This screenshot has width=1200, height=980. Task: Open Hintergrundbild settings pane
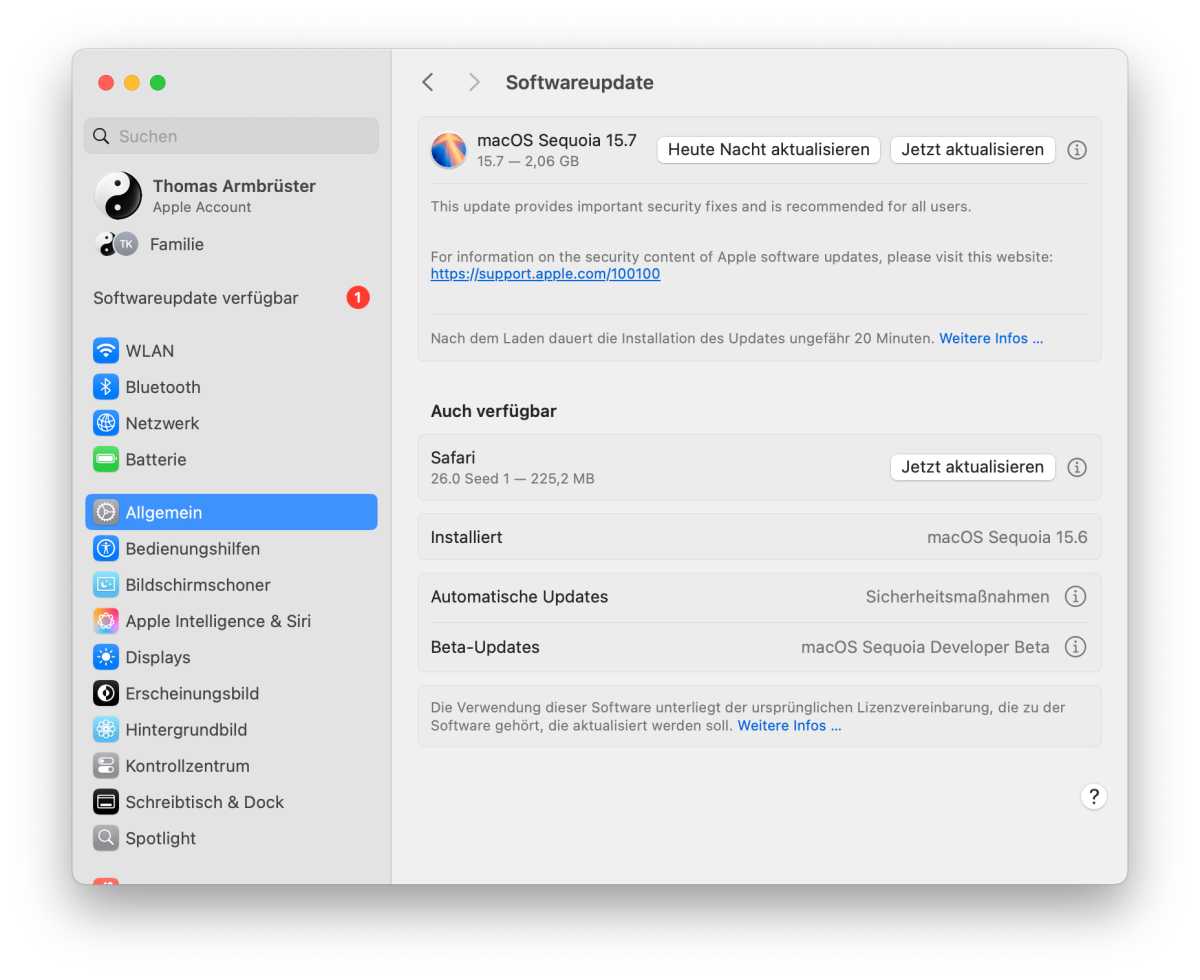(231, 729)
